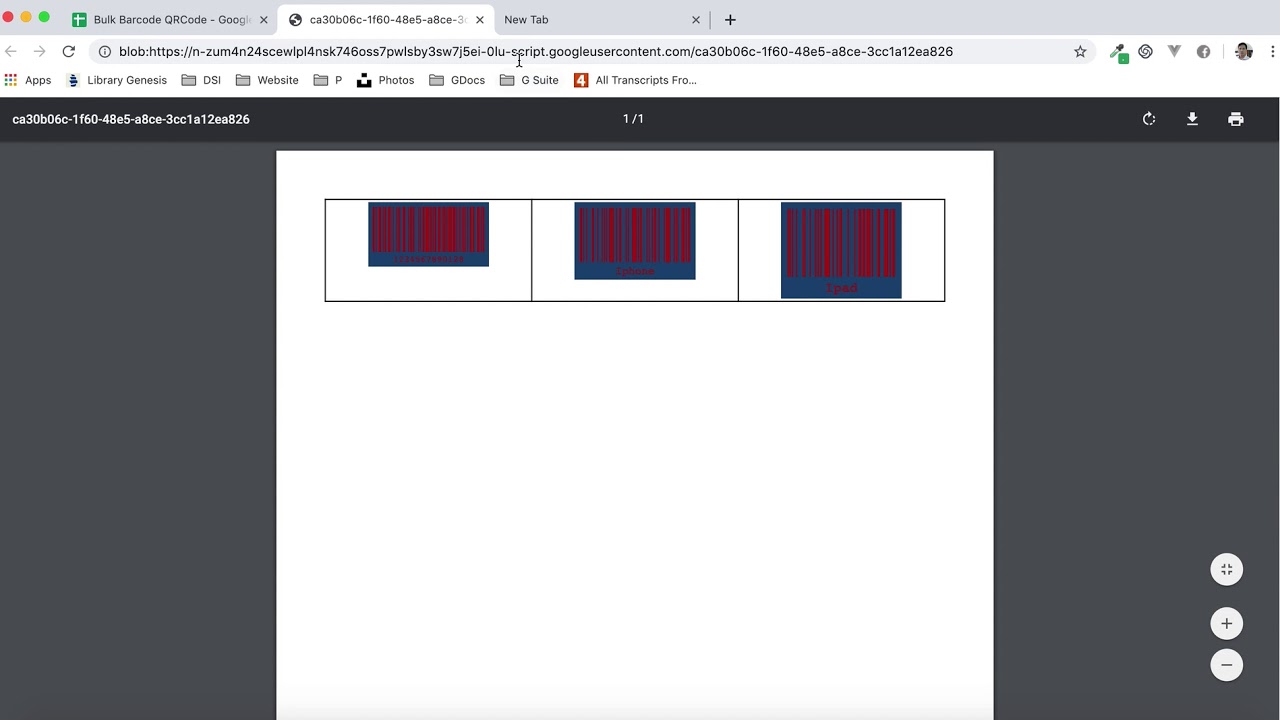Viewport: 1280px width, 720px height.
Task: Close the New Tab tab
Action: click(x=696, y=20)
